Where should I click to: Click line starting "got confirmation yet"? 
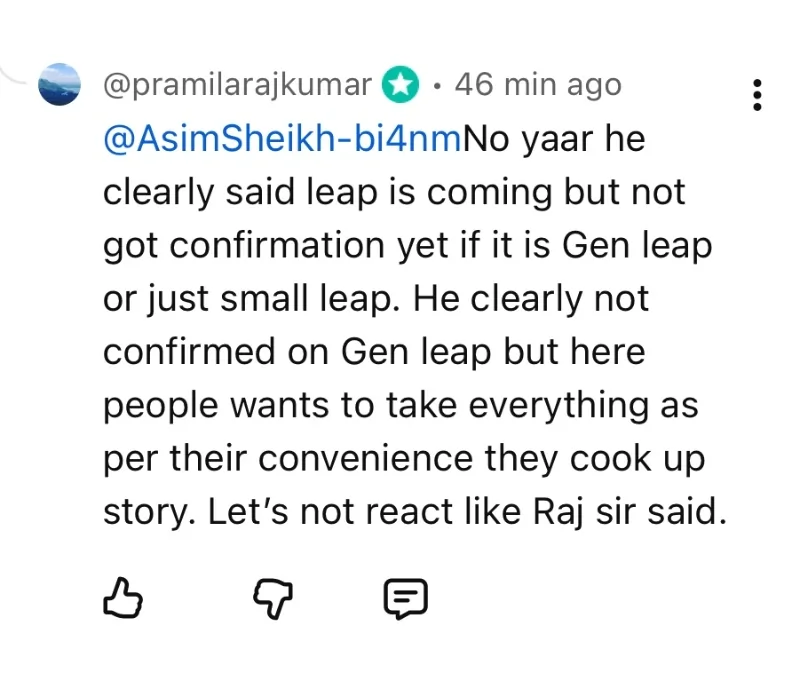pyautogui.click(x=407, y=245)
